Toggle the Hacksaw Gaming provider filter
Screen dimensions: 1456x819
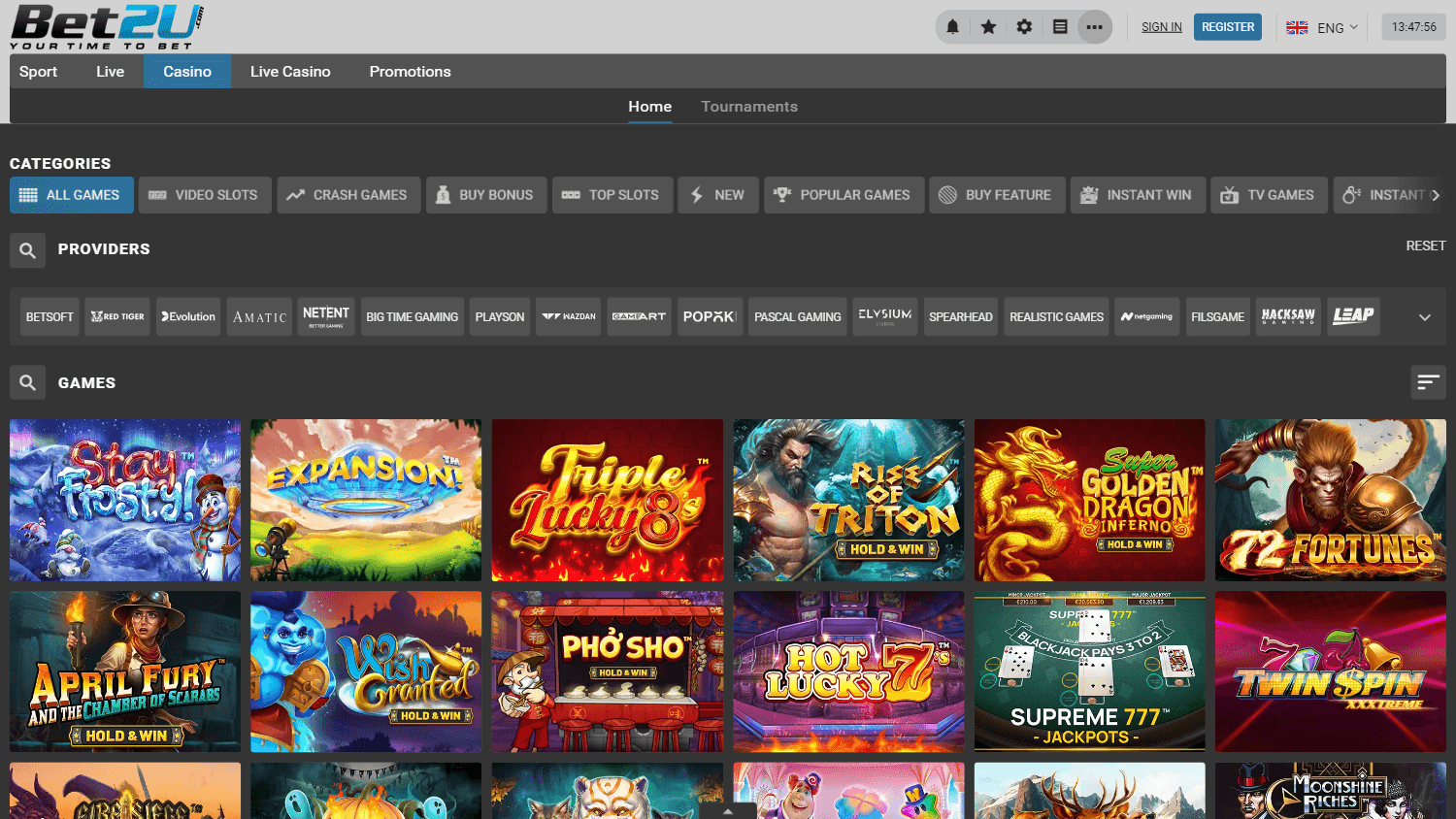(1288, 316)
